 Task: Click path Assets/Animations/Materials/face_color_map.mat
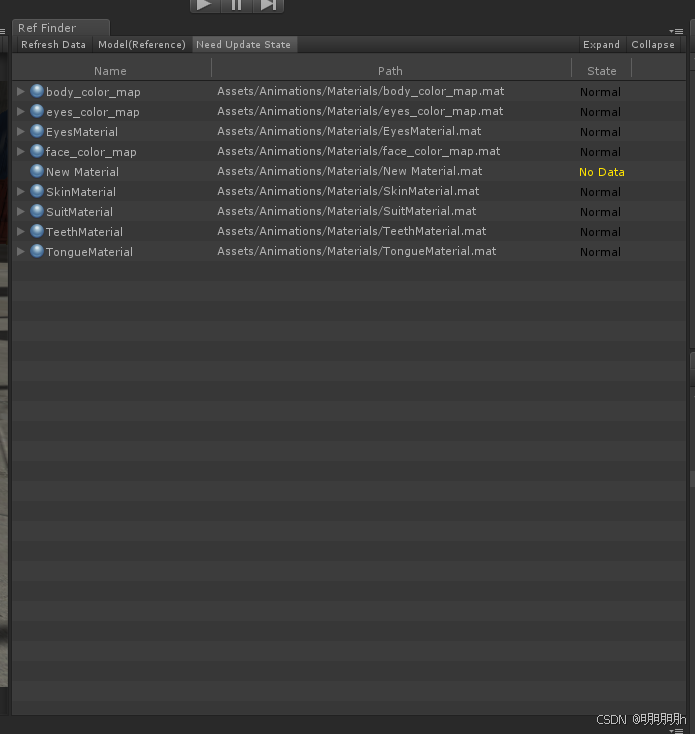[359, 151]
